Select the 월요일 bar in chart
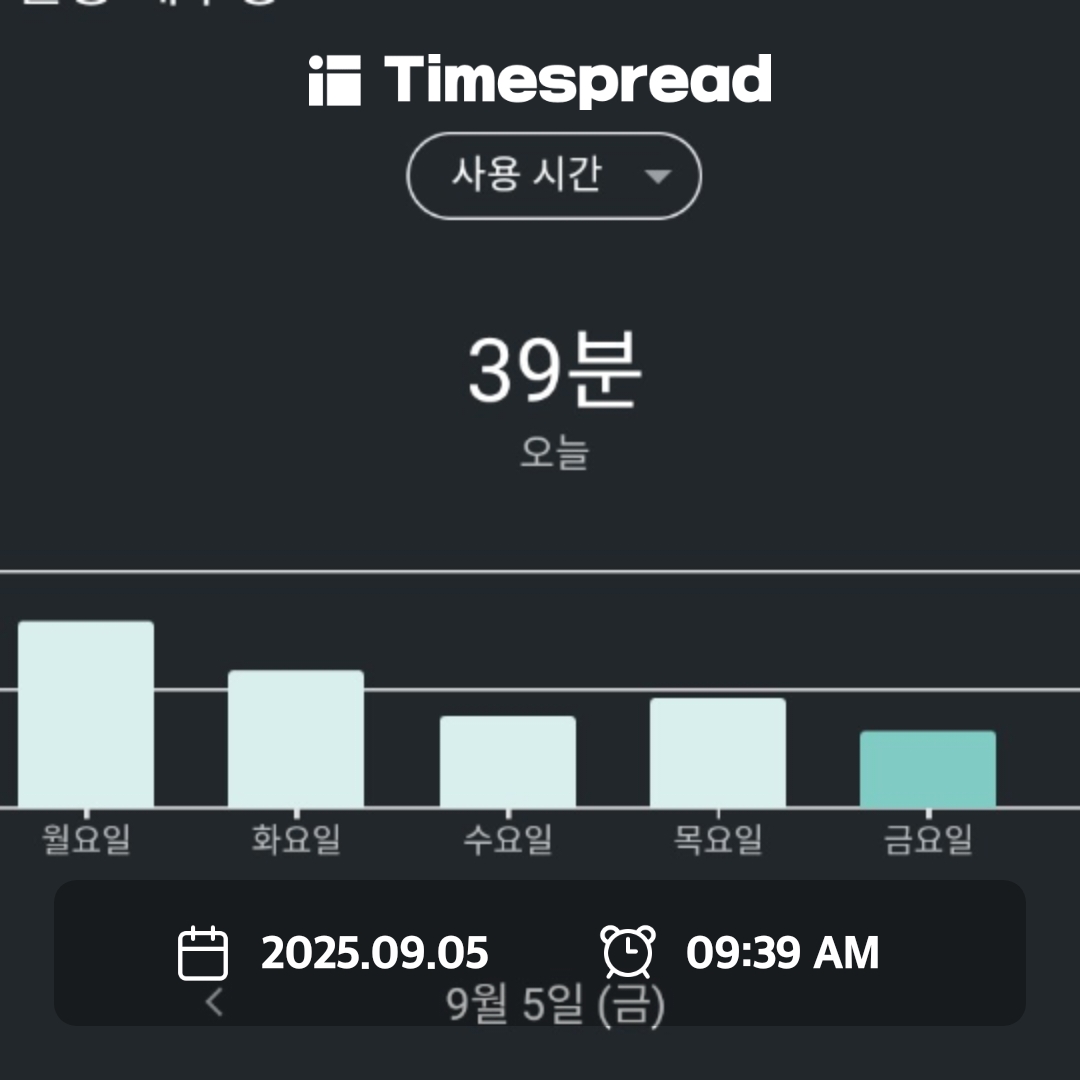The image size is (1080, 1080). pos(86,714)
